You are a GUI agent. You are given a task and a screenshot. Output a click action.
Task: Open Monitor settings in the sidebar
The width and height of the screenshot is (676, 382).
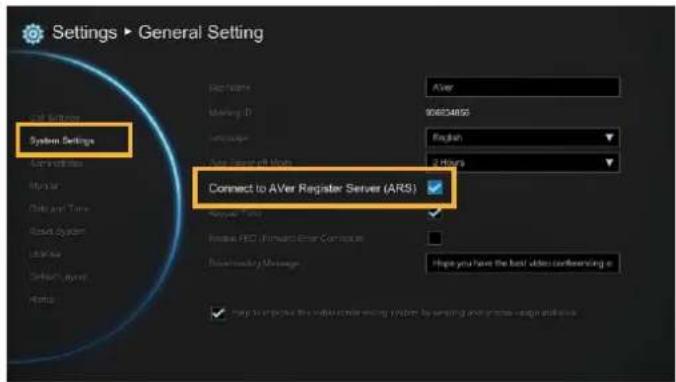tap(44, 186)
